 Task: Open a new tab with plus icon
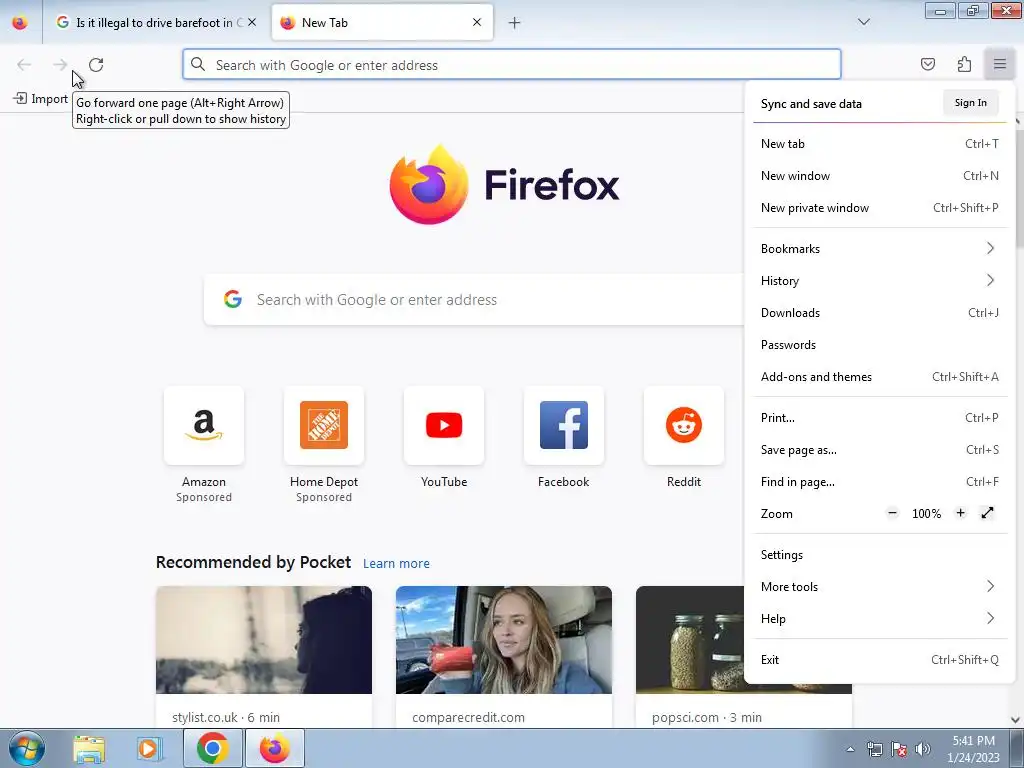click(515, 23)
